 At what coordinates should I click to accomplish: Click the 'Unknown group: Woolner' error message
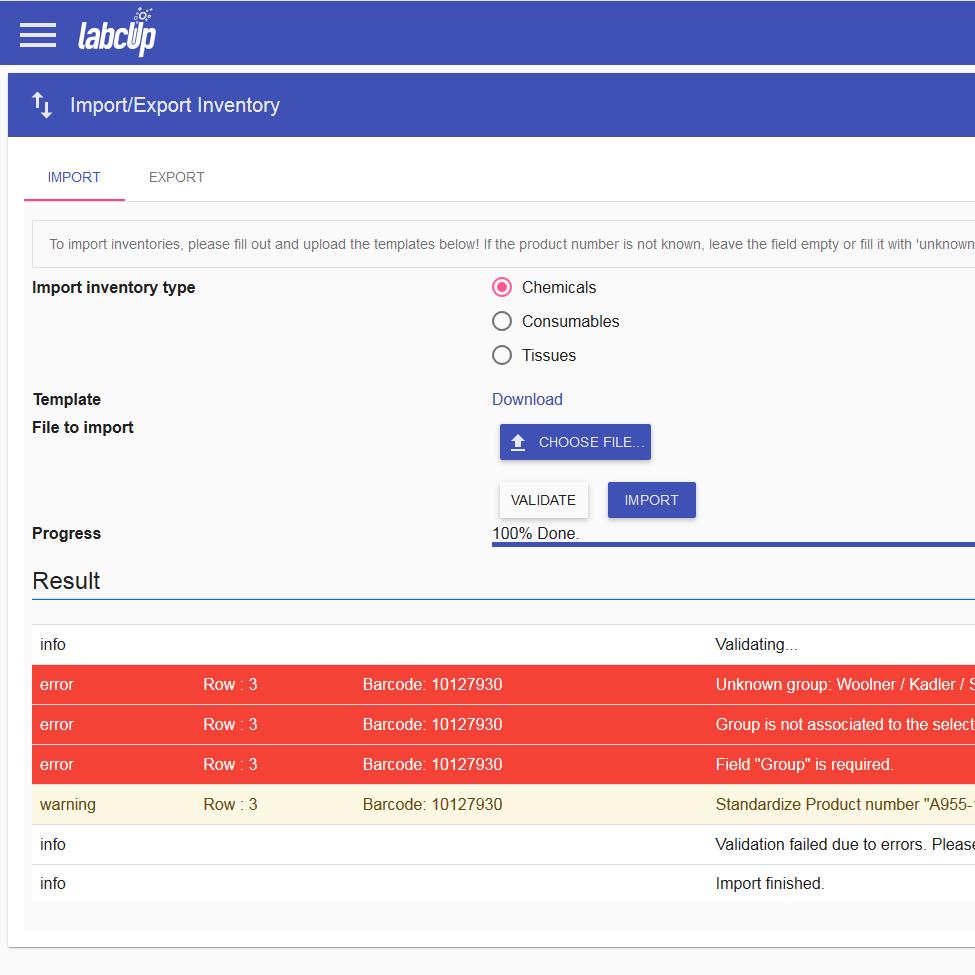tap(845, 685)
